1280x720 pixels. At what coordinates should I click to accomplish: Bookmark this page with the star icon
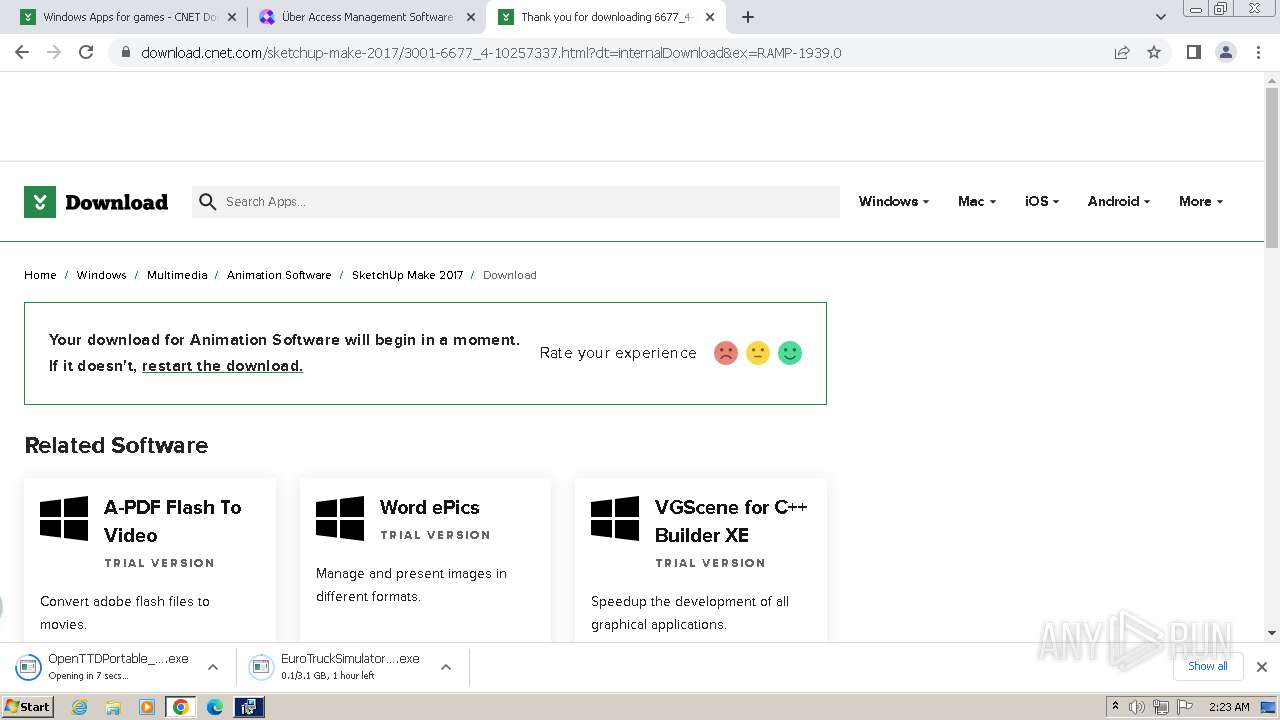pyautogui.click(x=1154, y=52)
